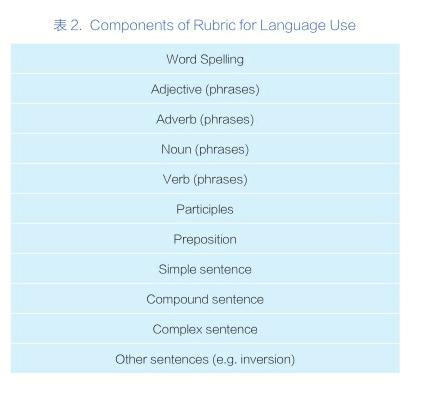Select the 'Adverb (phrases)' row
The width and height of the screenshot is (424, 394).
coord(205,119)
